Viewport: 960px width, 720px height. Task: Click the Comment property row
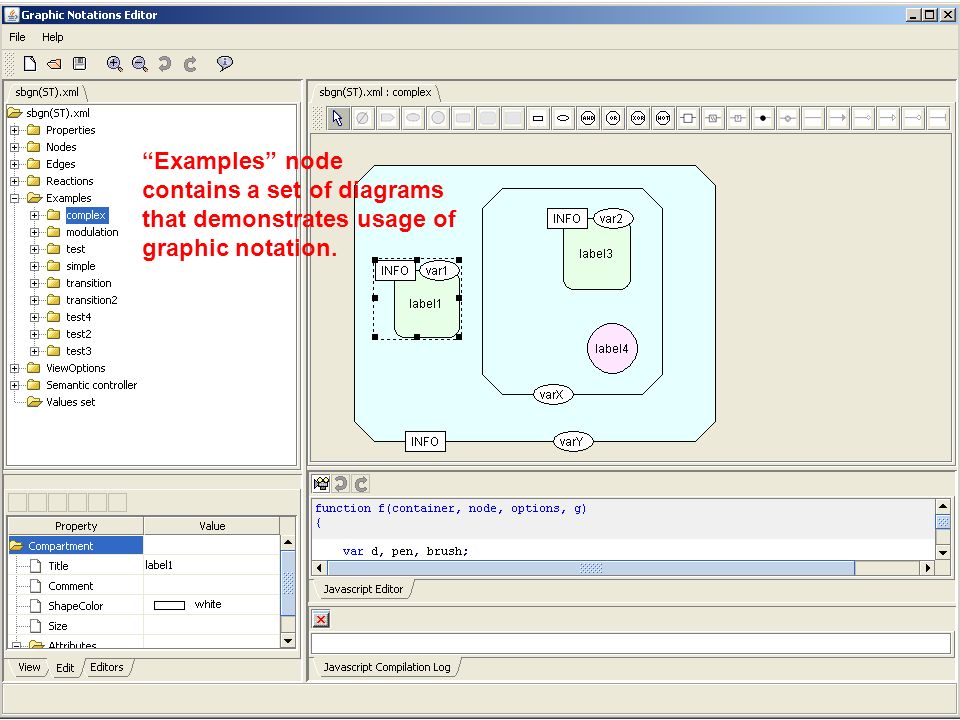pyautogui.click(x=144, y=586)
